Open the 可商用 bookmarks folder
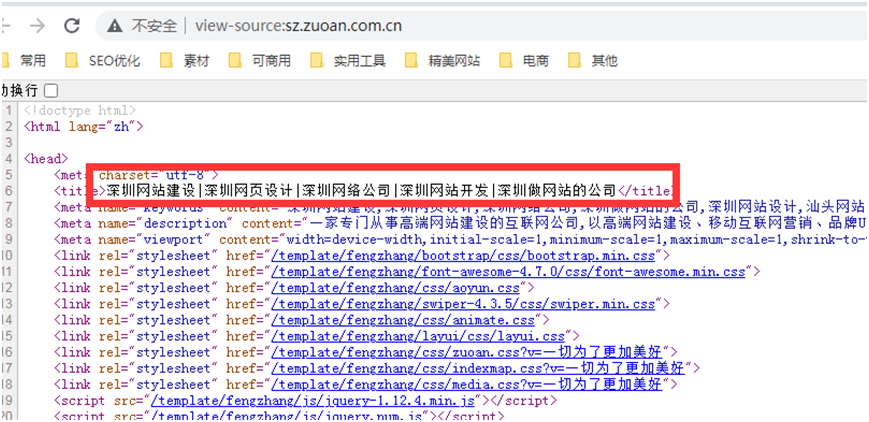The height and width of the screenshot is (422, 869). (x=260, y=61)
